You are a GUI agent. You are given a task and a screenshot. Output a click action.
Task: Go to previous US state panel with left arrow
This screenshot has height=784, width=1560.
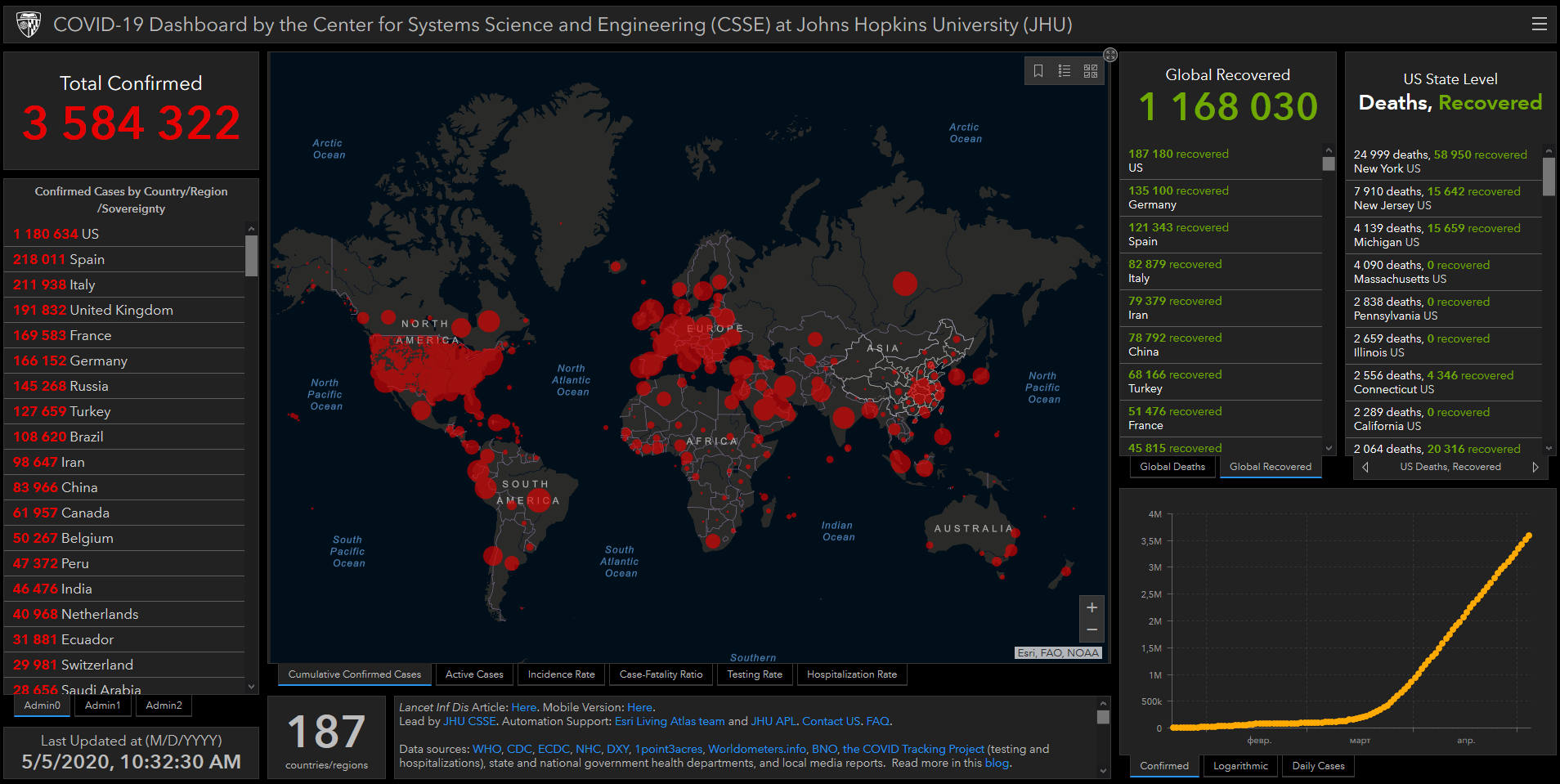[1365, 468]
